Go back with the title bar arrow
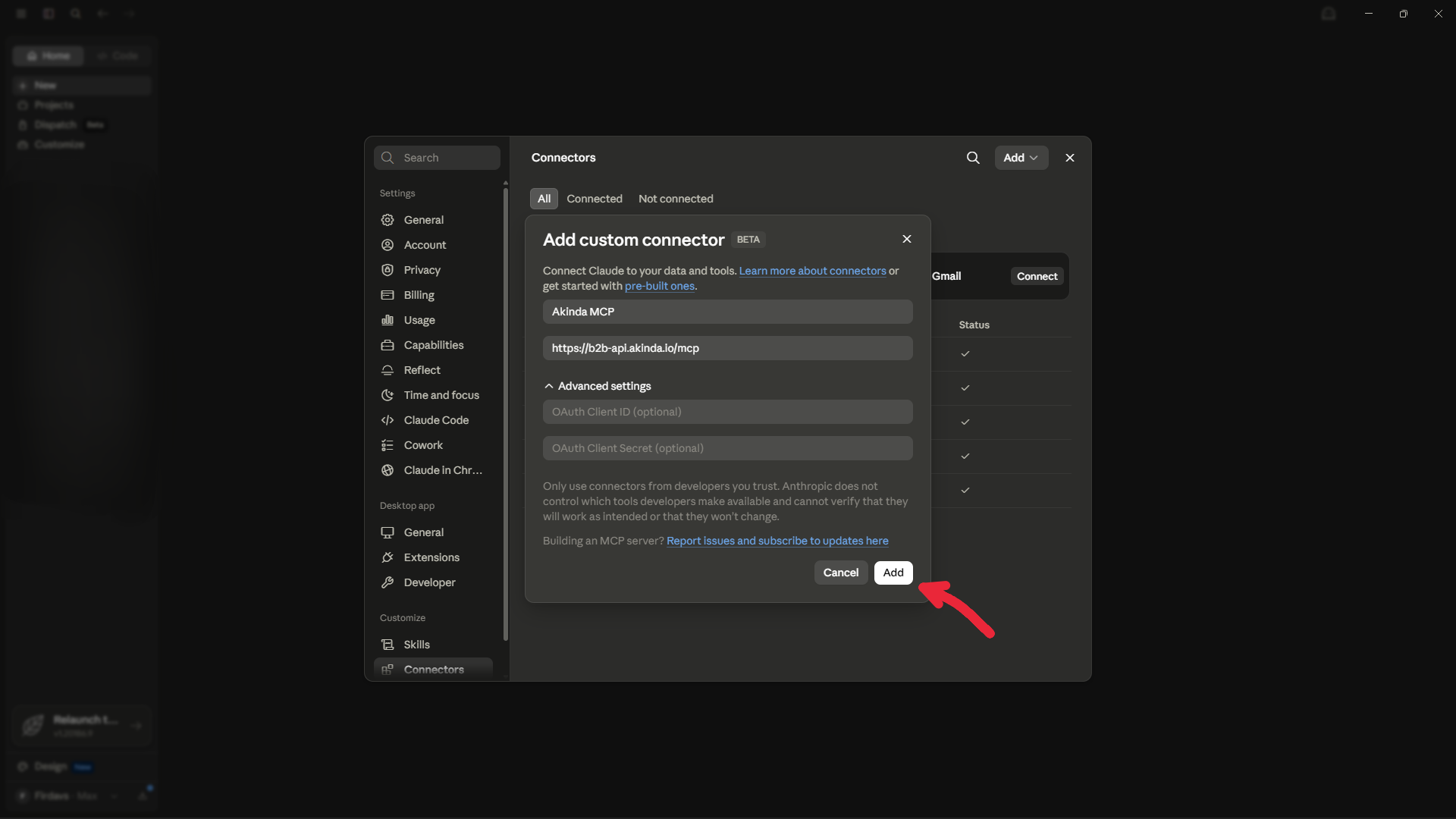Screen dimensions: 1456x819 coord(103,14)
